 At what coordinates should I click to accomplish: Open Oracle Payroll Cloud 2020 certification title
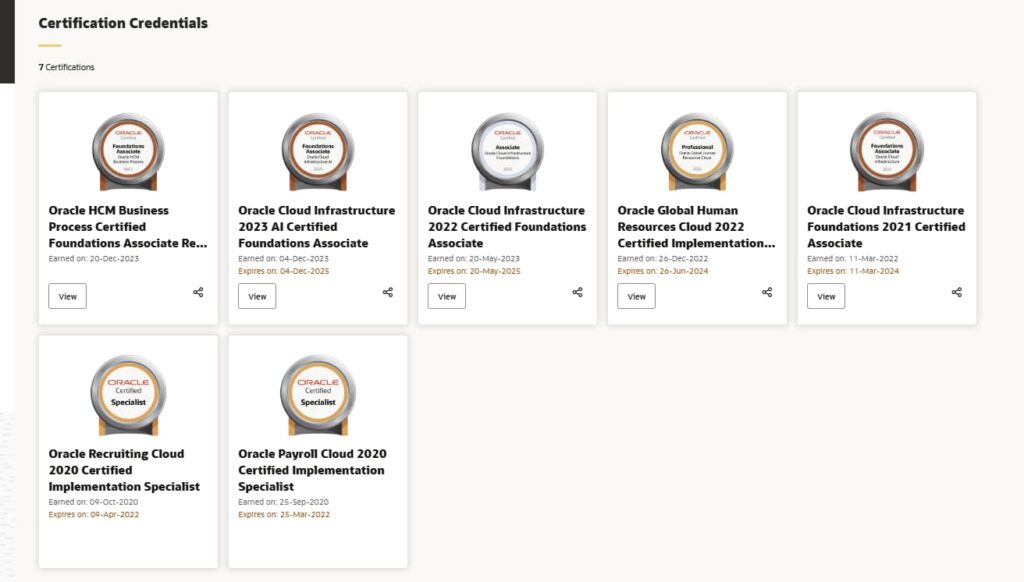[312, 470]
